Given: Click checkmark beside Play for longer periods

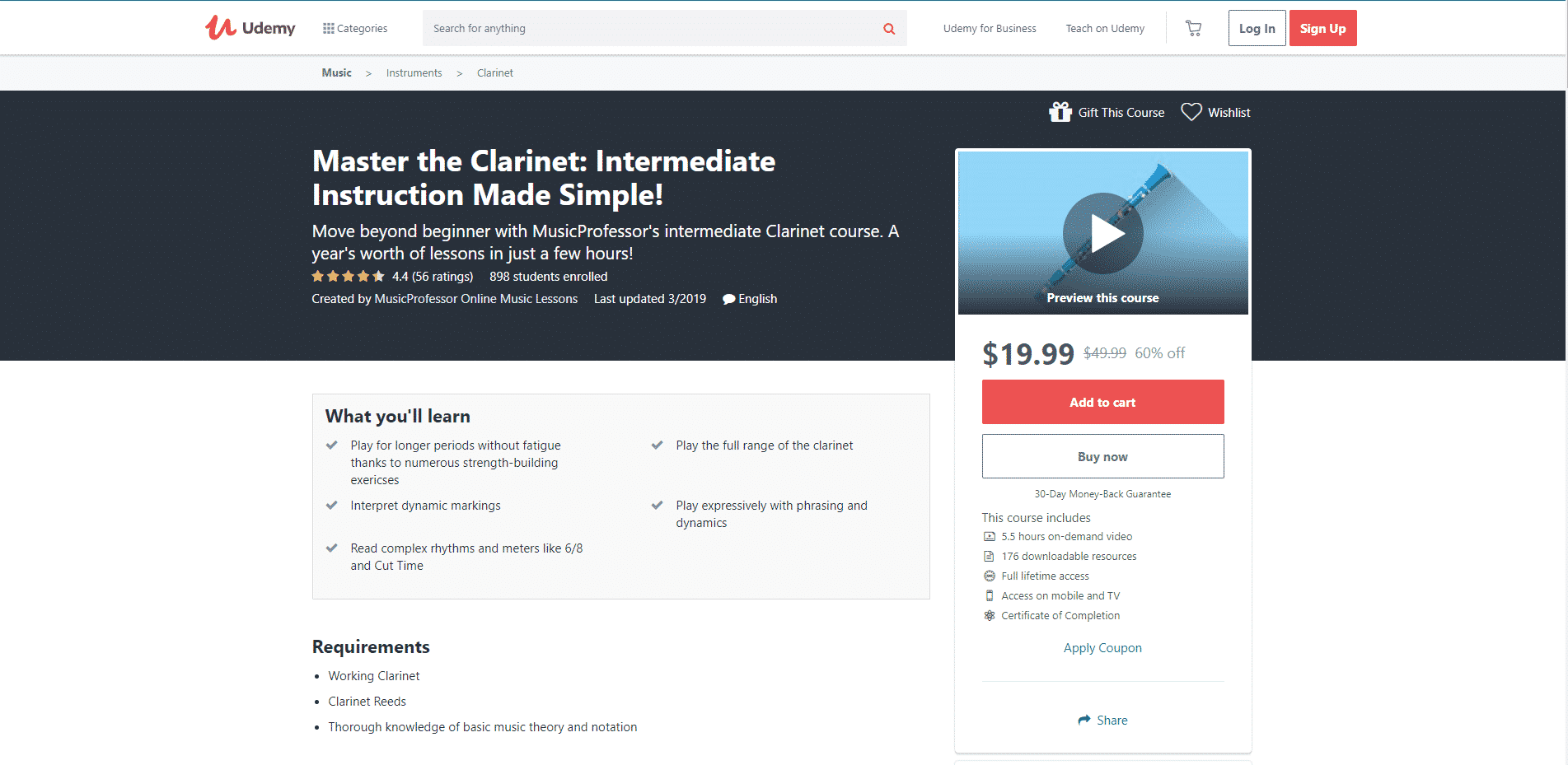Looking at the screenshot, I should pos(332,445).
